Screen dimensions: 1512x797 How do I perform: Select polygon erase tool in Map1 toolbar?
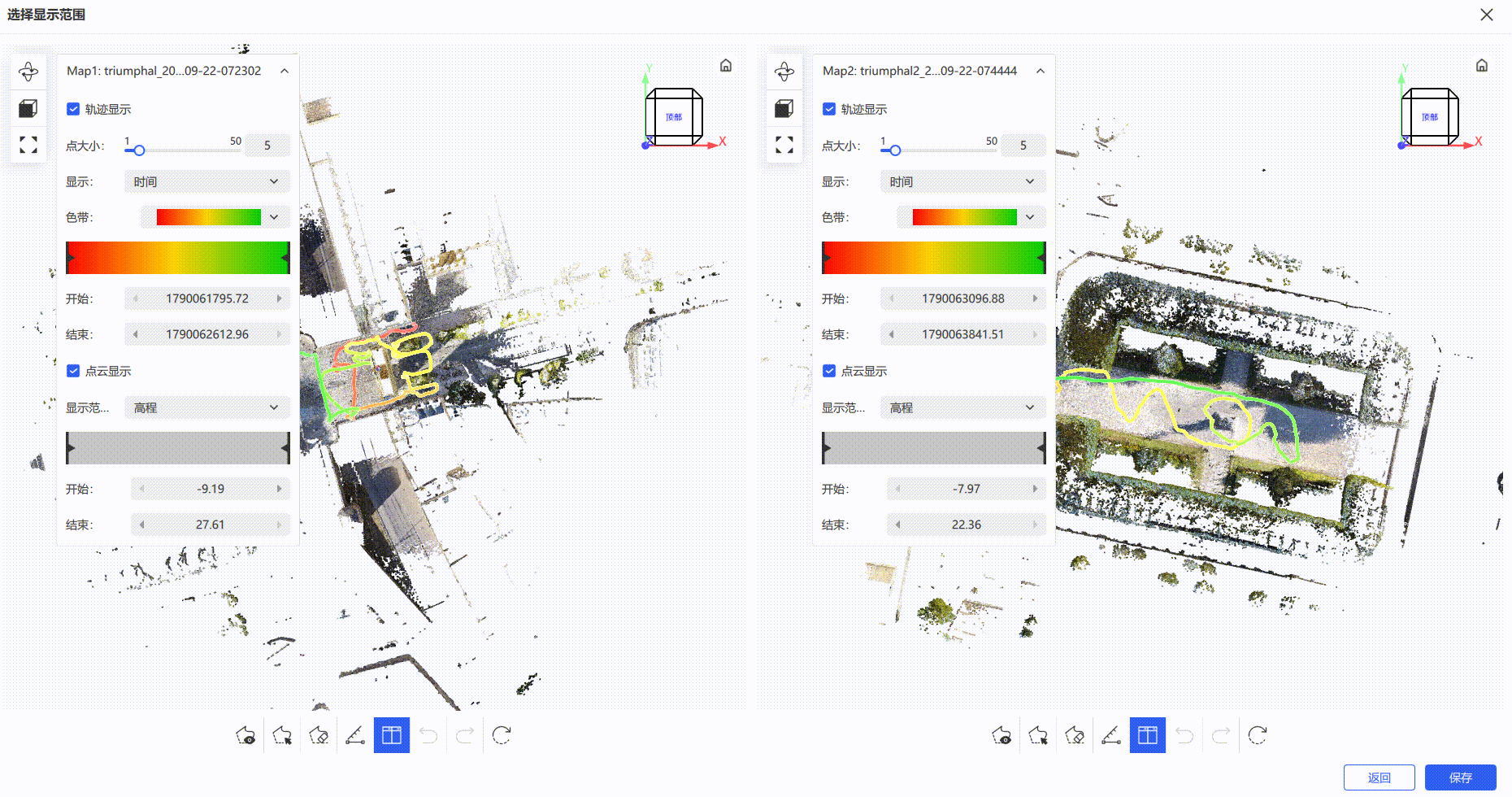319,735
